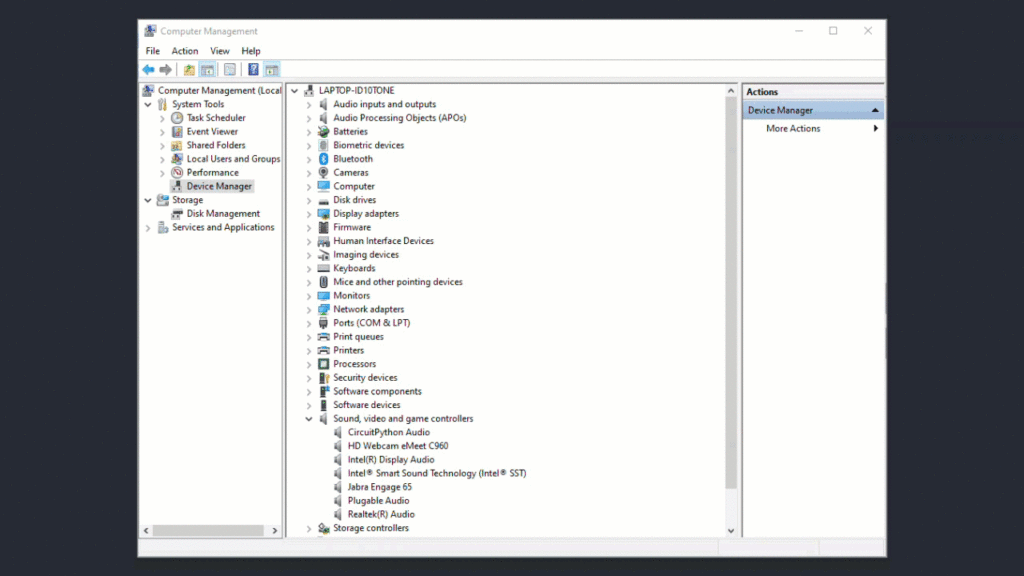Expand Audio inputs and outputs
Viewport: 1024px width, 576px height.
[x=309, y=104]
